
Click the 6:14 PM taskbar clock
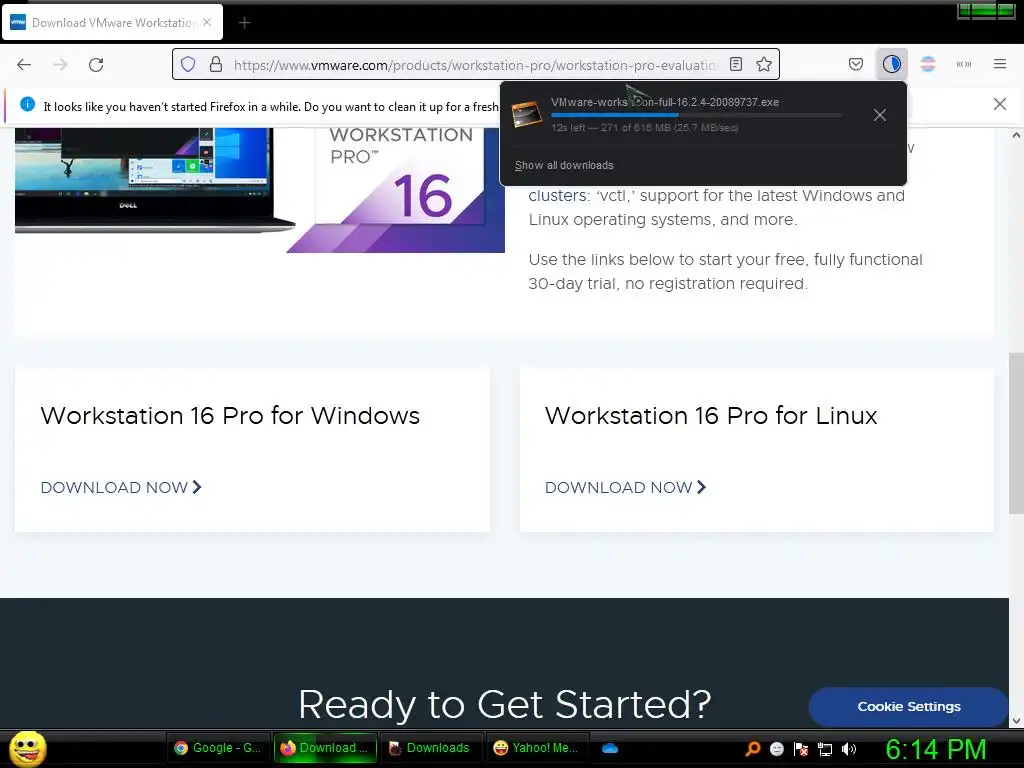(x=935, y=748)
